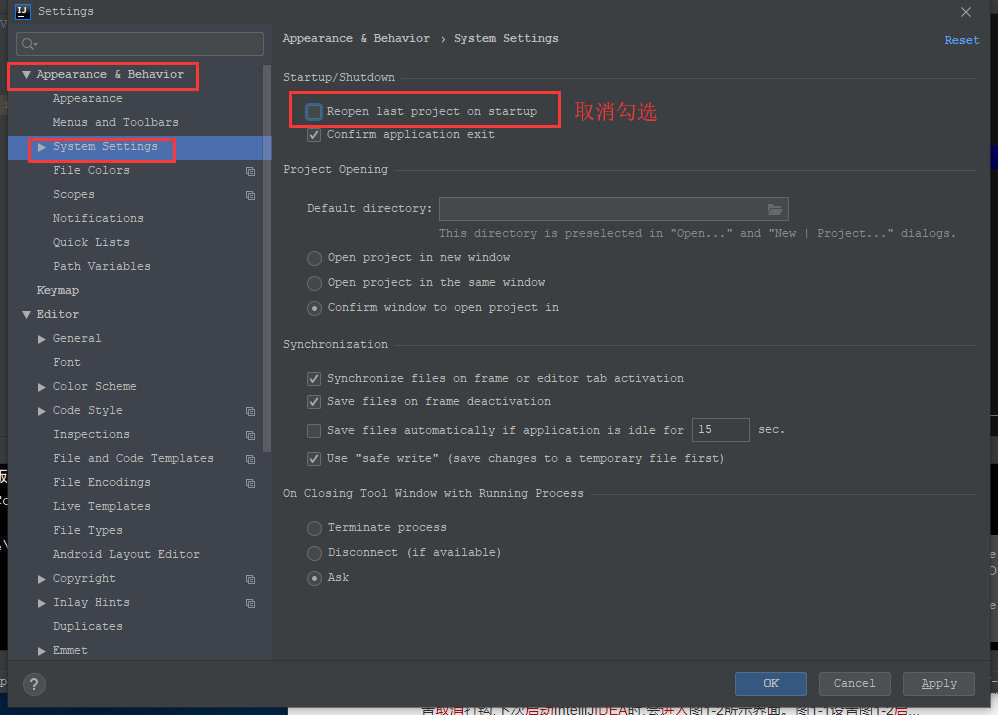Click inside the settings search field
The width and height of the screenshot is (998, 715).
[140, 44]
